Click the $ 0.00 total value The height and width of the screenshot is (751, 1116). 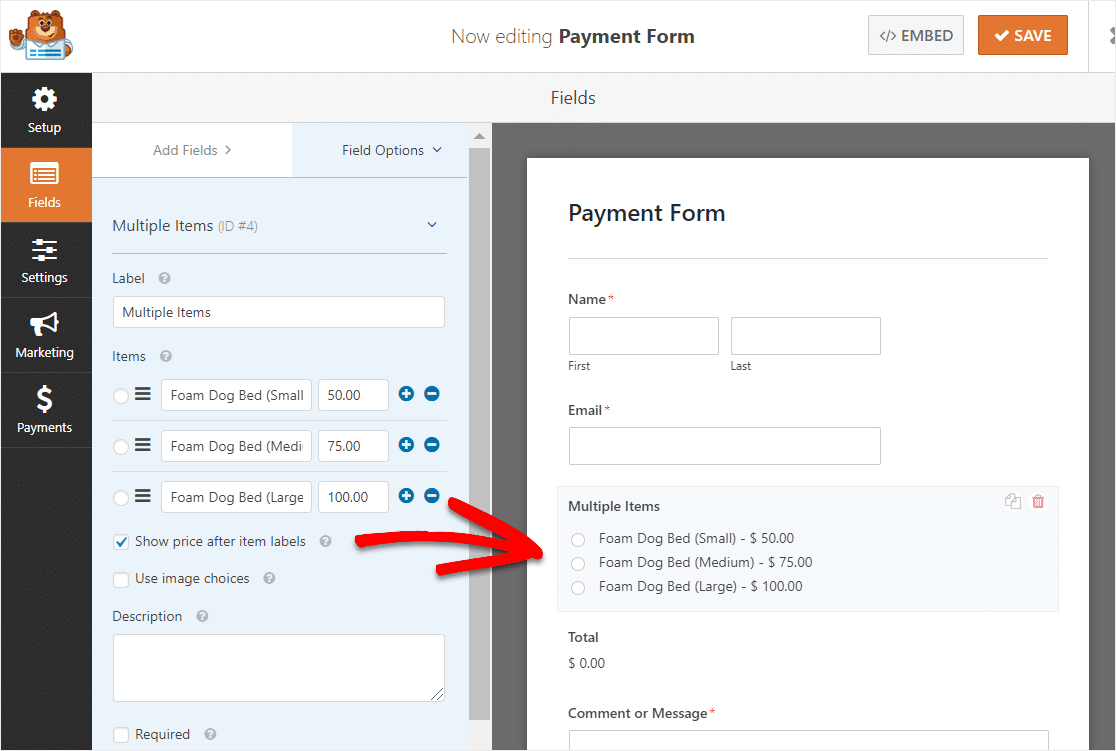tap(586, 663)
